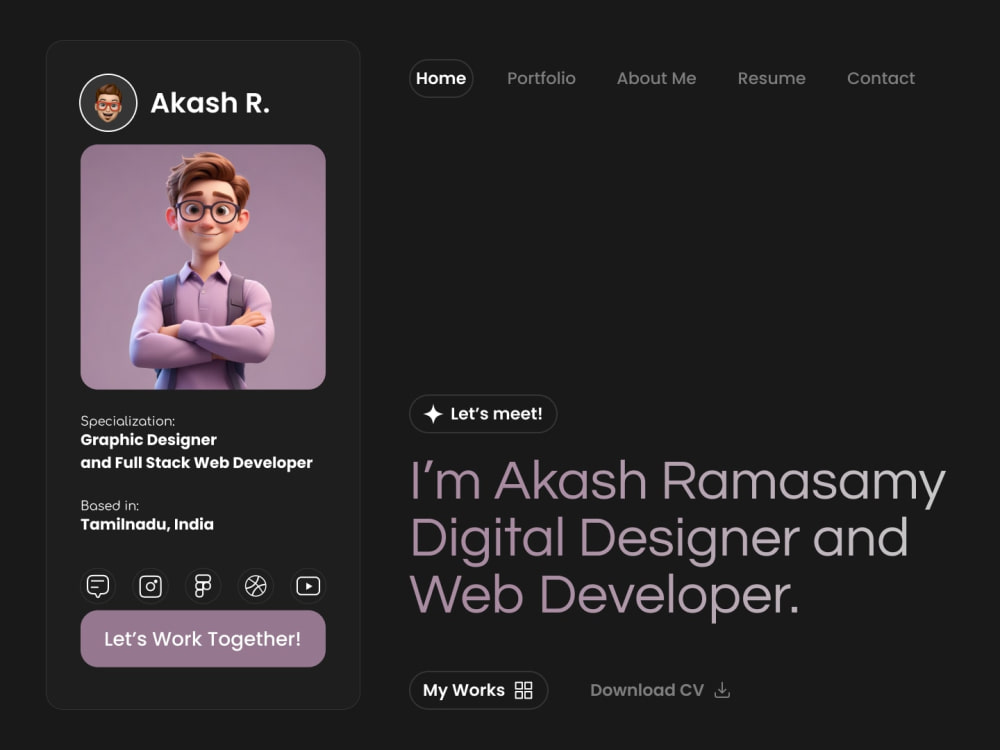The height and width of the screenshot is (750, 1000).
Task: Click the sparkle star in Let's meet! badge
Action: [433, 414]
